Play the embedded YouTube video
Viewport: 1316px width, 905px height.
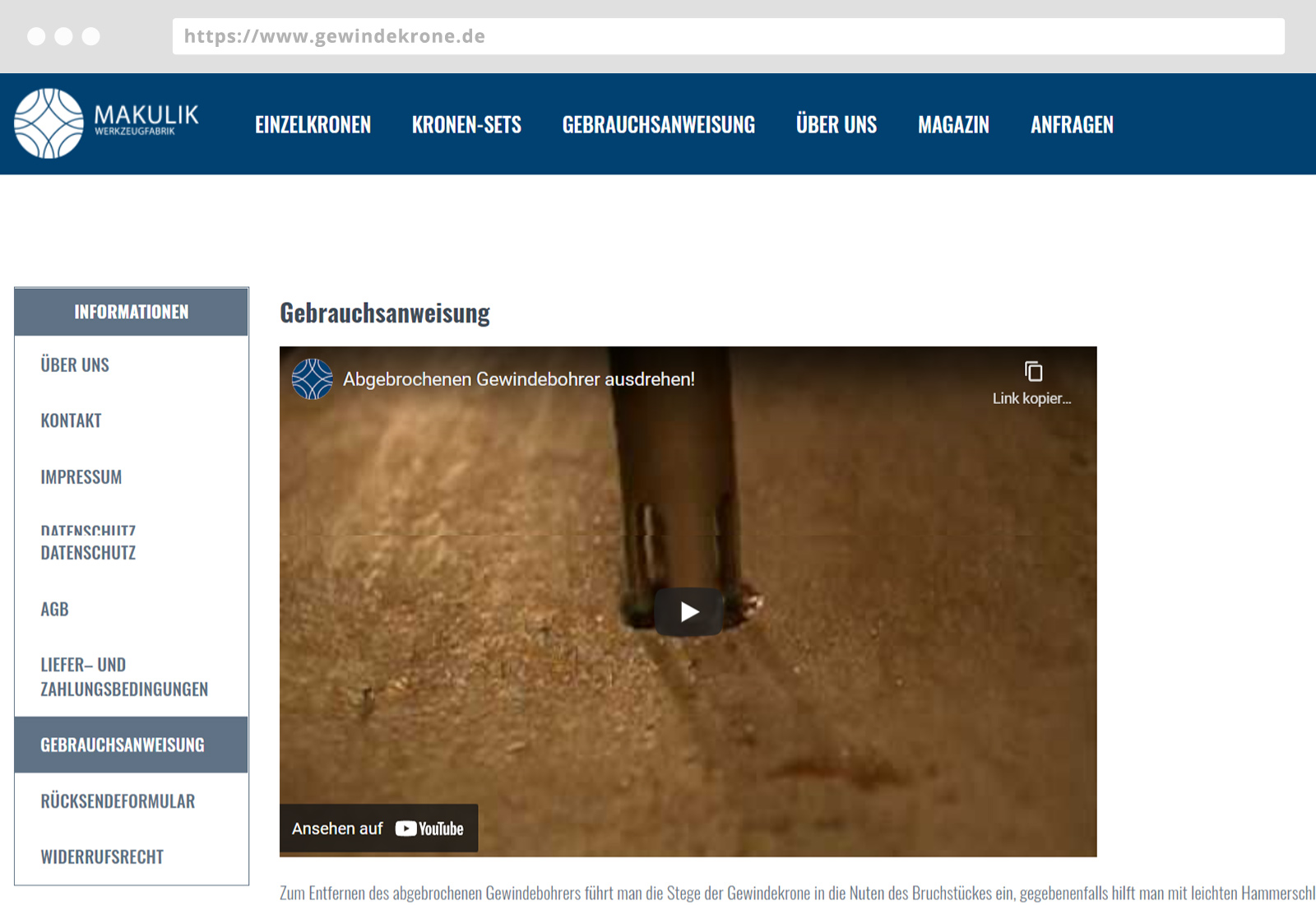click(688, 611)
